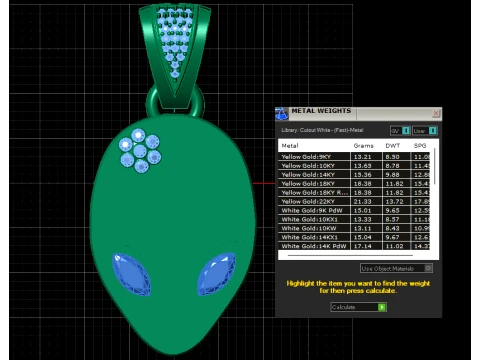Click the 13.72 DWT value

pos(394,202)
